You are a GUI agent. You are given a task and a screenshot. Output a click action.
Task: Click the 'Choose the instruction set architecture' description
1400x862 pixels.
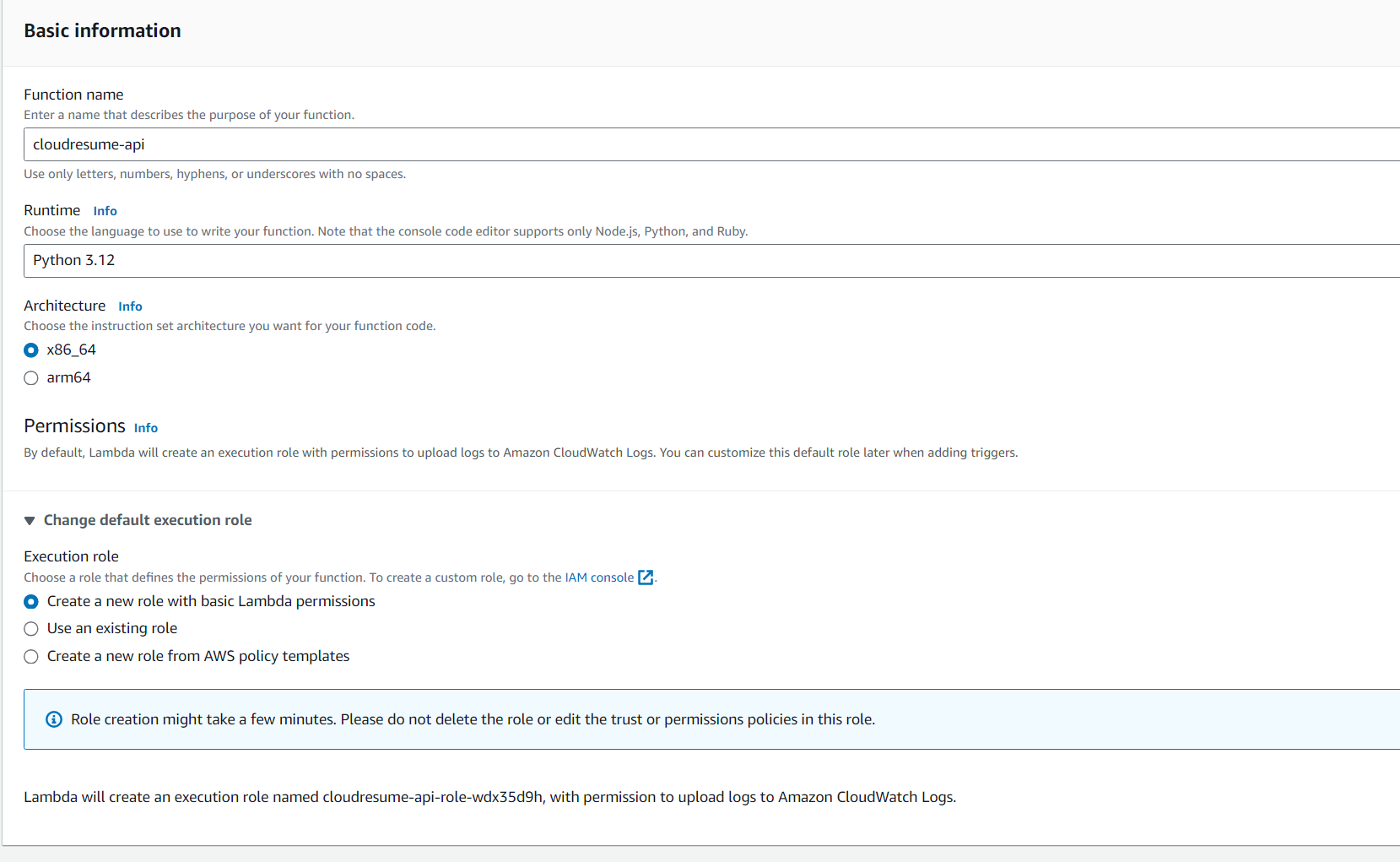coord(230,326)
